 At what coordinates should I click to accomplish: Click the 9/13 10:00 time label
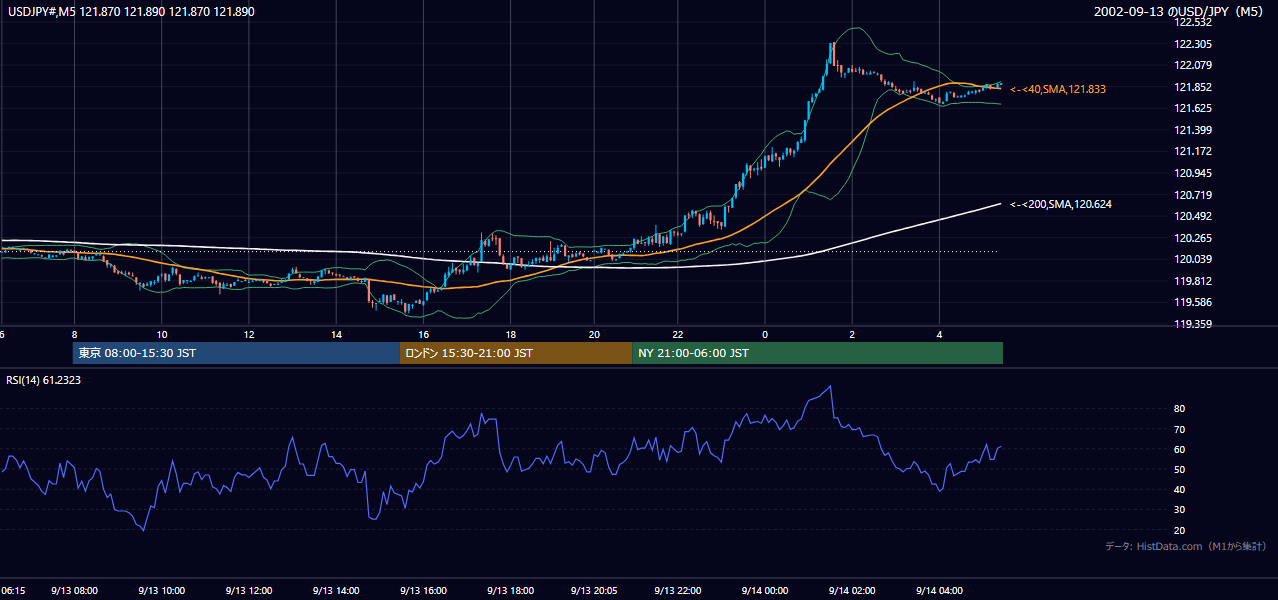[x=161, y=590]
